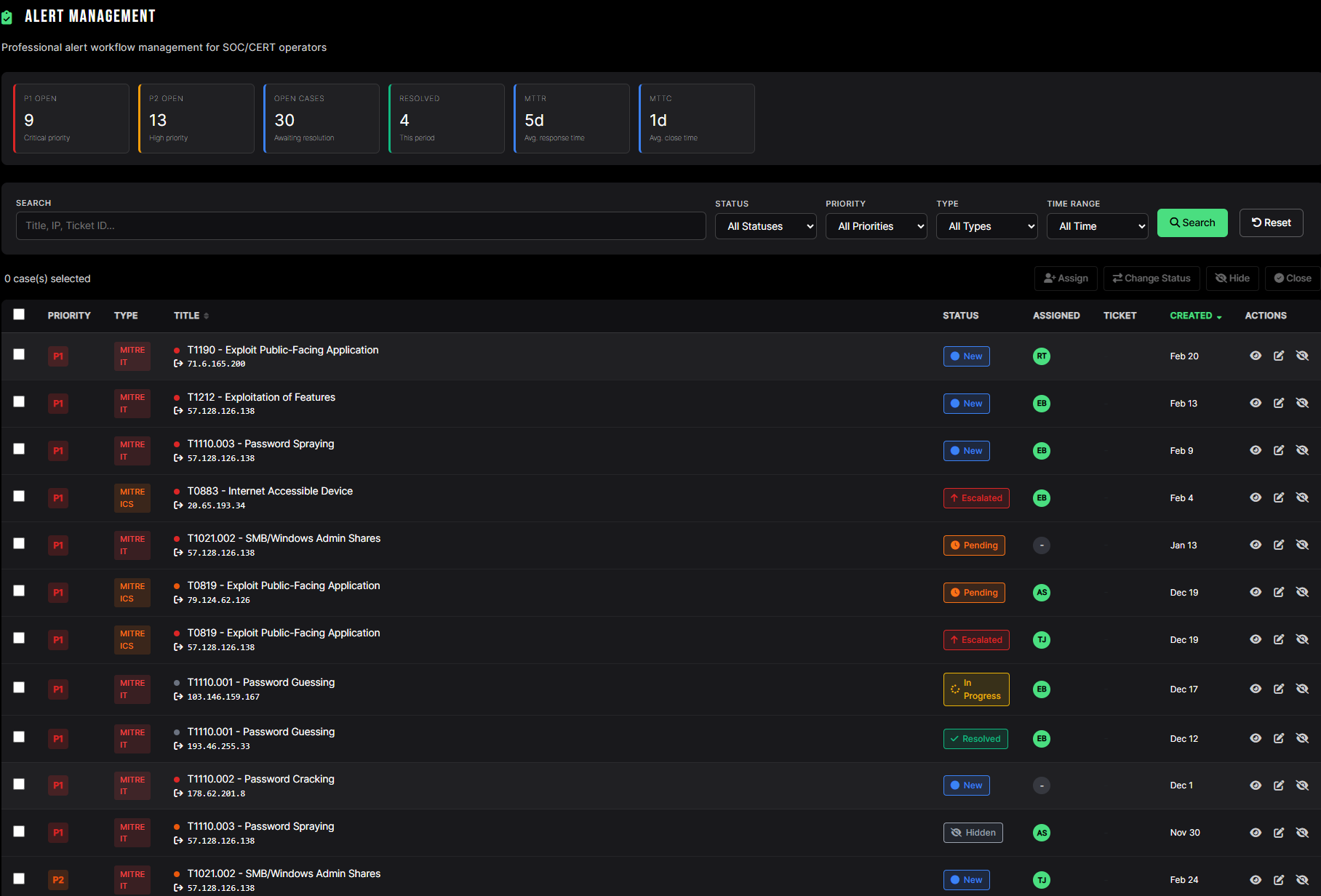The height and width of the screenshot is (896, 1321).
Task: Click the In Progress status badge on Password Guessing
Action: pos(975,689)
